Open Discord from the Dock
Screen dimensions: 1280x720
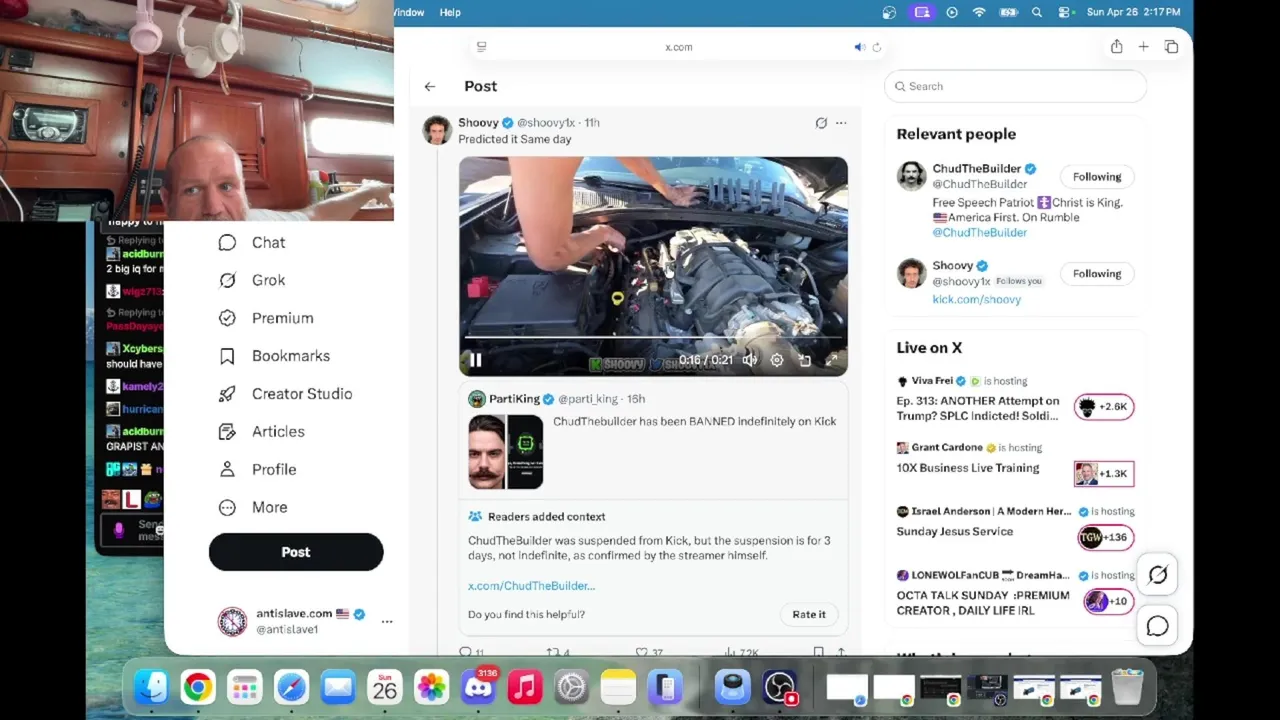[478, 687]
